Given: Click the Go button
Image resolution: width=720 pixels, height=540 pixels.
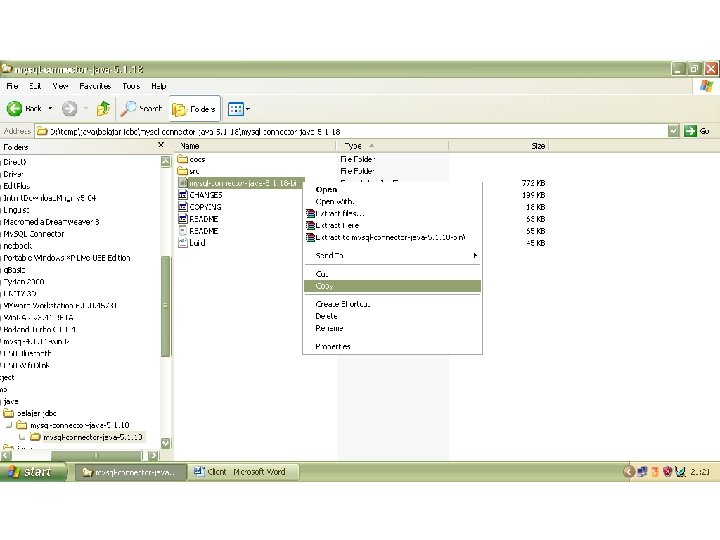Looking at the screenshot, I should pos(697,131).
